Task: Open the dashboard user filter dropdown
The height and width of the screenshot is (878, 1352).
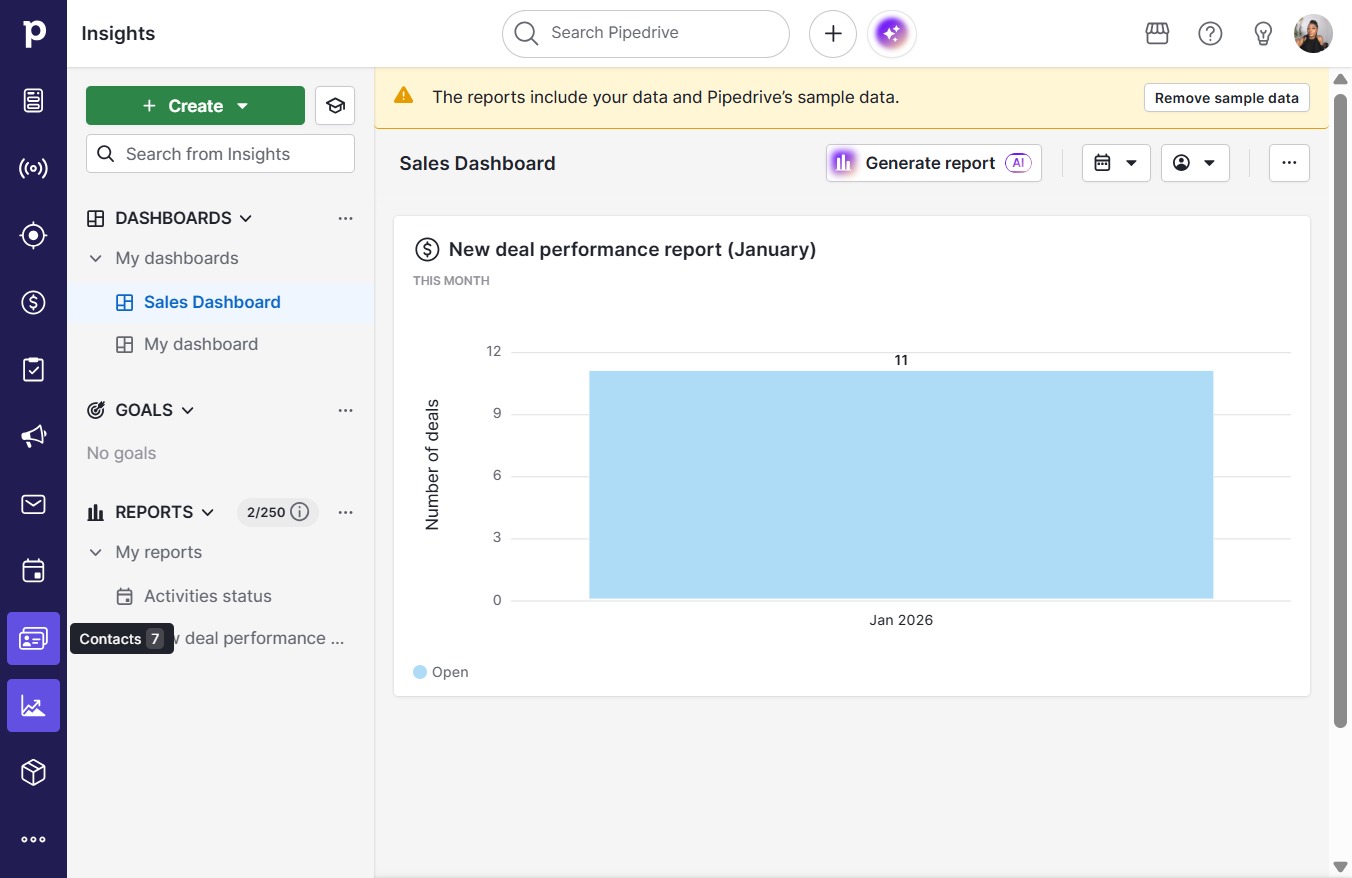Action: [x=1195, y=163]
